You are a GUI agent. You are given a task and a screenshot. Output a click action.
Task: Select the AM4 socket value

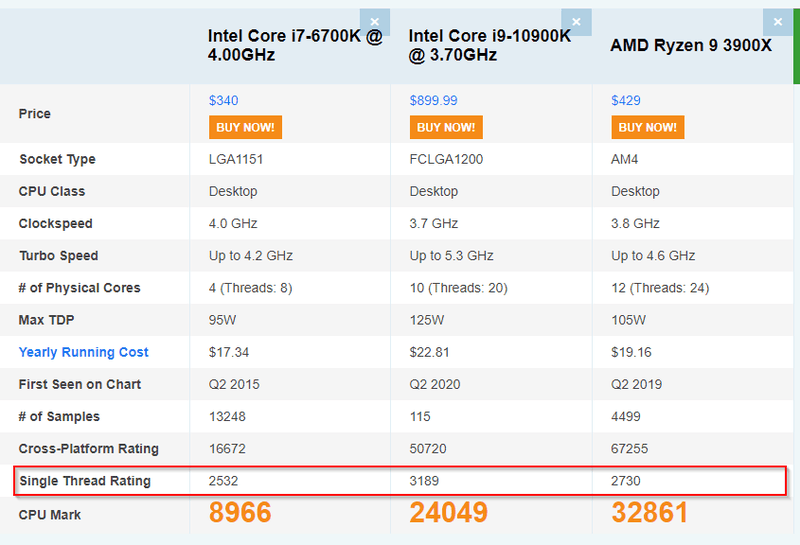point(624,159)
